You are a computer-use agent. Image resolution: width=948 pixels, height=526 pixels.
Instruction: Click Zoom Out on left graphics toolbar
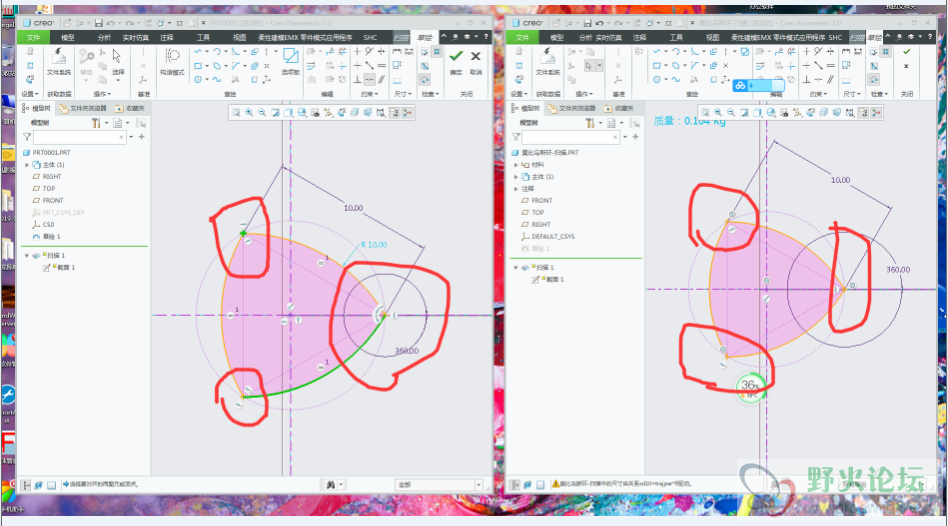pos(262,112)
